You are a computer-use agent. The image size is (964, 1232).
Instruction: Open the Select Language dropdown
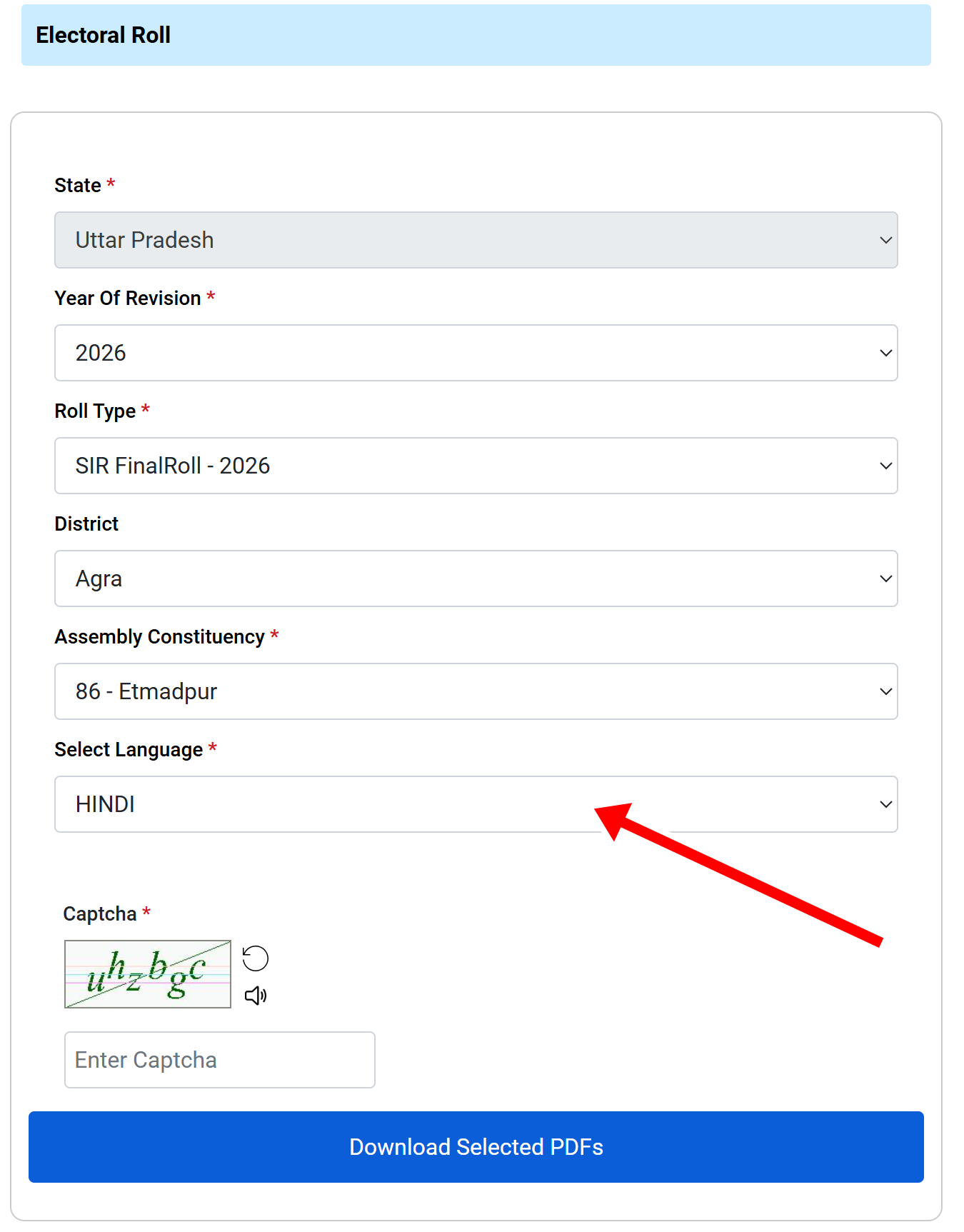click(476, 804)
